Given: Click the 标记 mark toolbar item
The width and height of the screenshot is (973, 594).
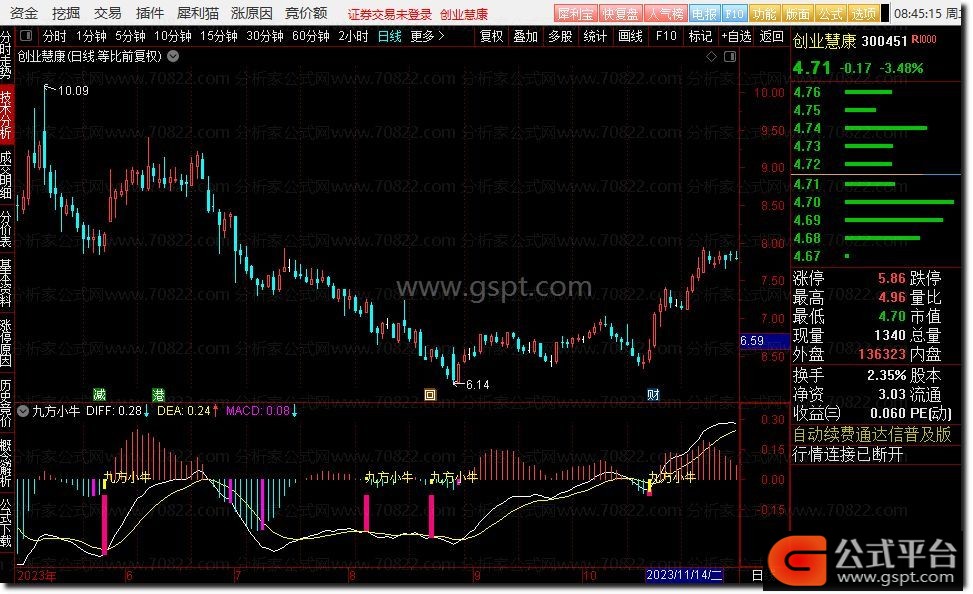Looking at the screenshot, I should point(700,36).
